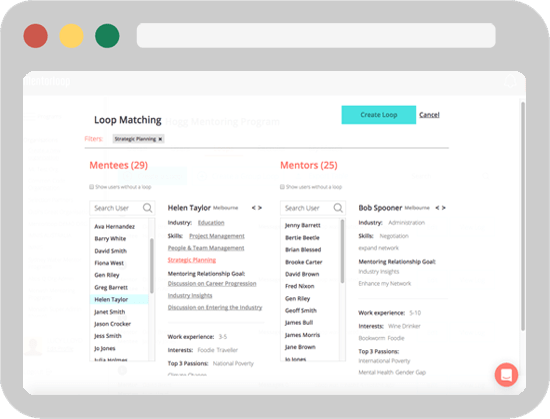Click Discussion on Career Progression goal link
Viewport: 550px width, 419px height.
(x=212, y=283)
